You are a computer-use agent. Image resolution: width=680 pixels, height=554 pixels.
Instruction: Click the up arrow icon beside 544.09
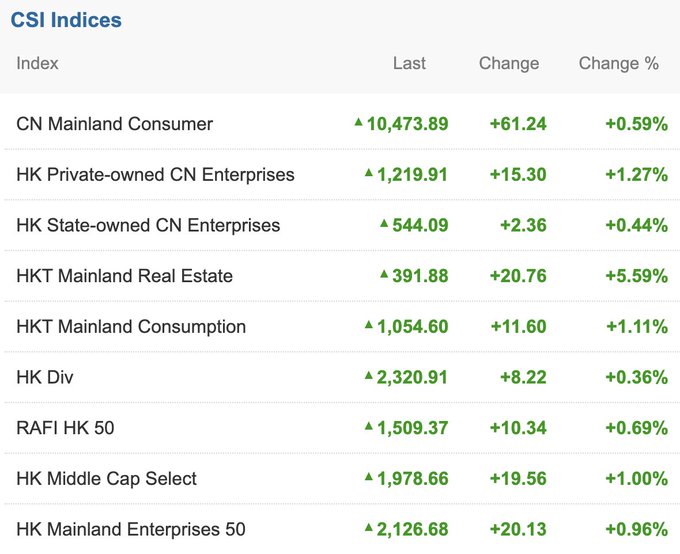384,224
